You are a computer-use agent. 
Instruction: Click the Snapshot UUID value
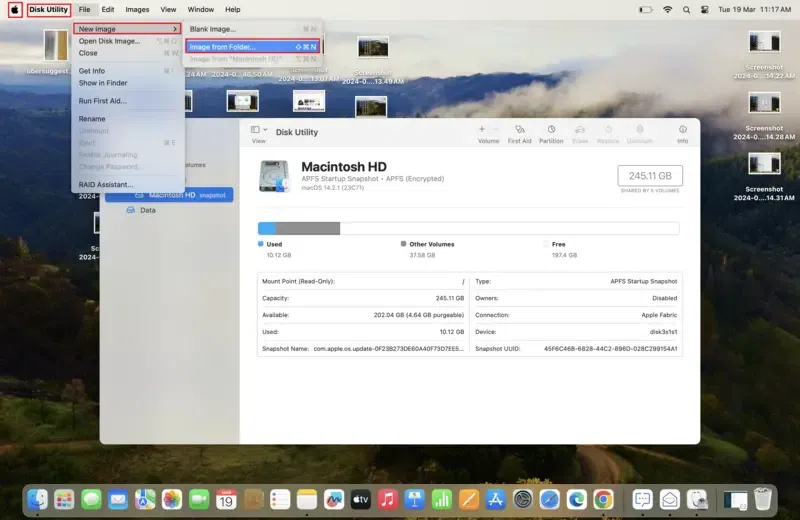click(611, 349)
